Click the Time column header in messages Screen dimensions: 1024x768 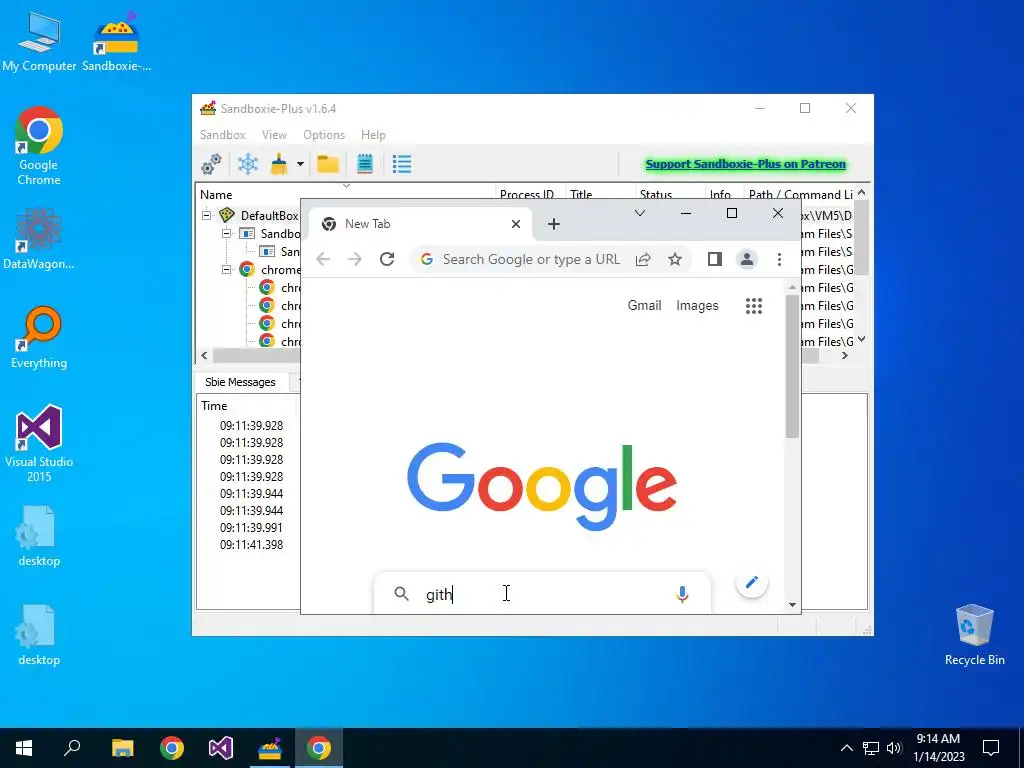click(214, 406)
